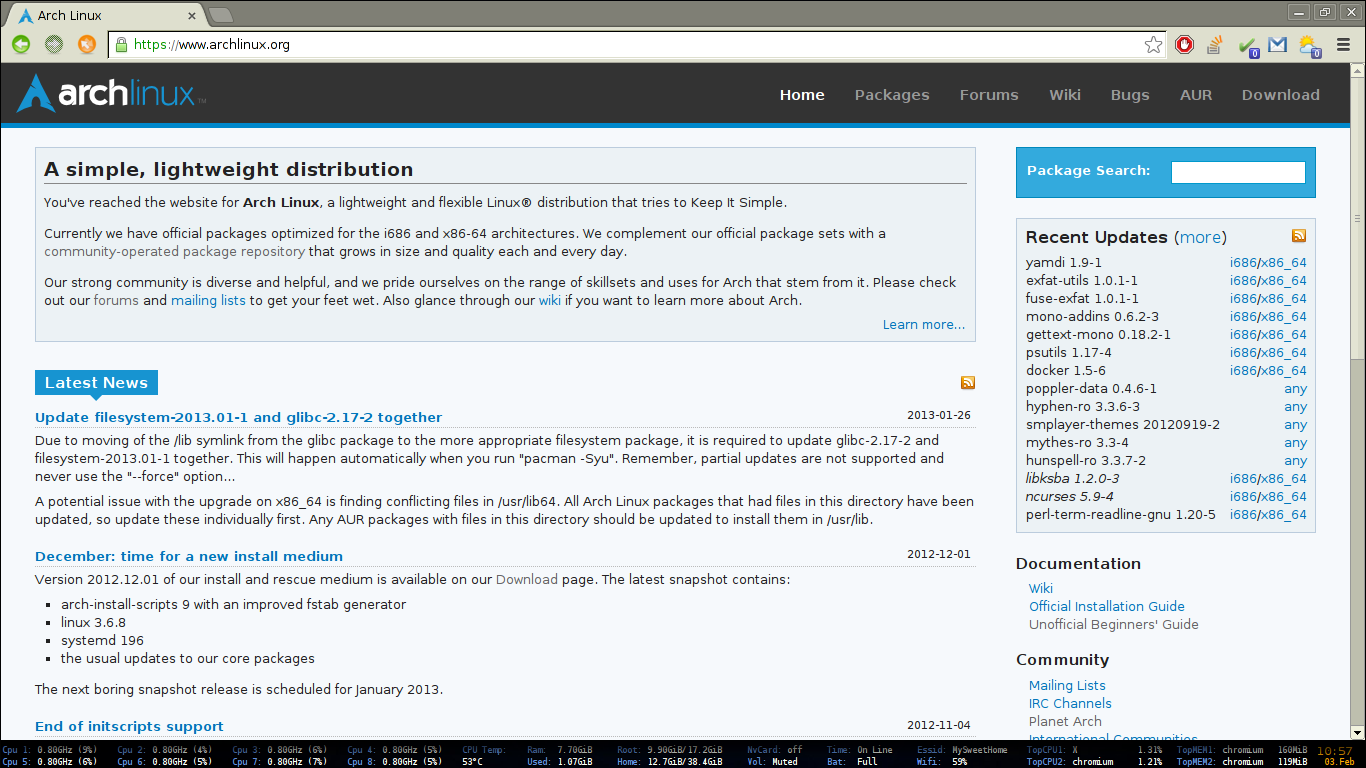This screenshot has width=1366, height=768.
Task: Open the Download nav item in header
Action: pos(1281,95)
